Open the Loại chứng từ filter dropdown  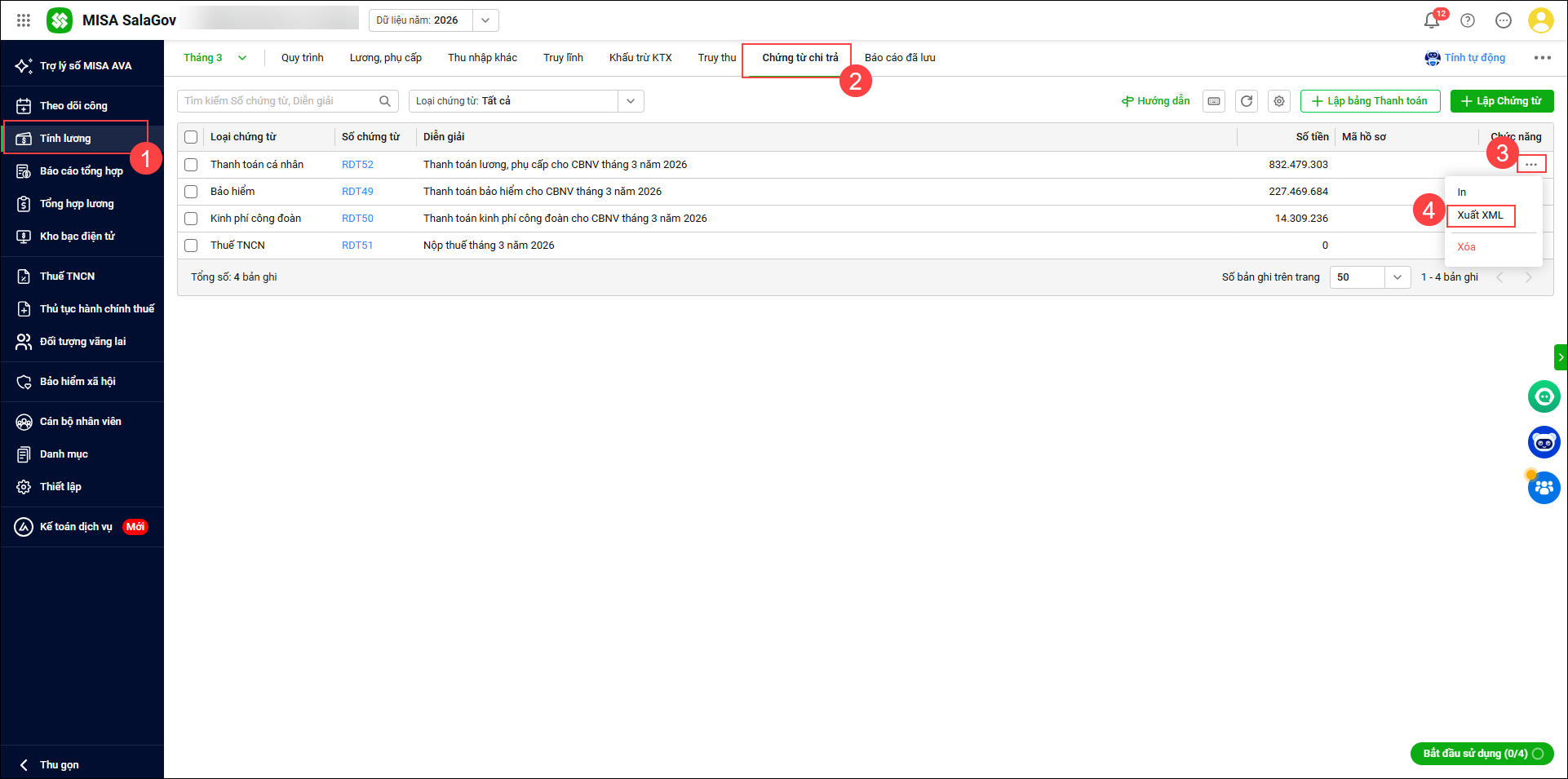point(631,101)
